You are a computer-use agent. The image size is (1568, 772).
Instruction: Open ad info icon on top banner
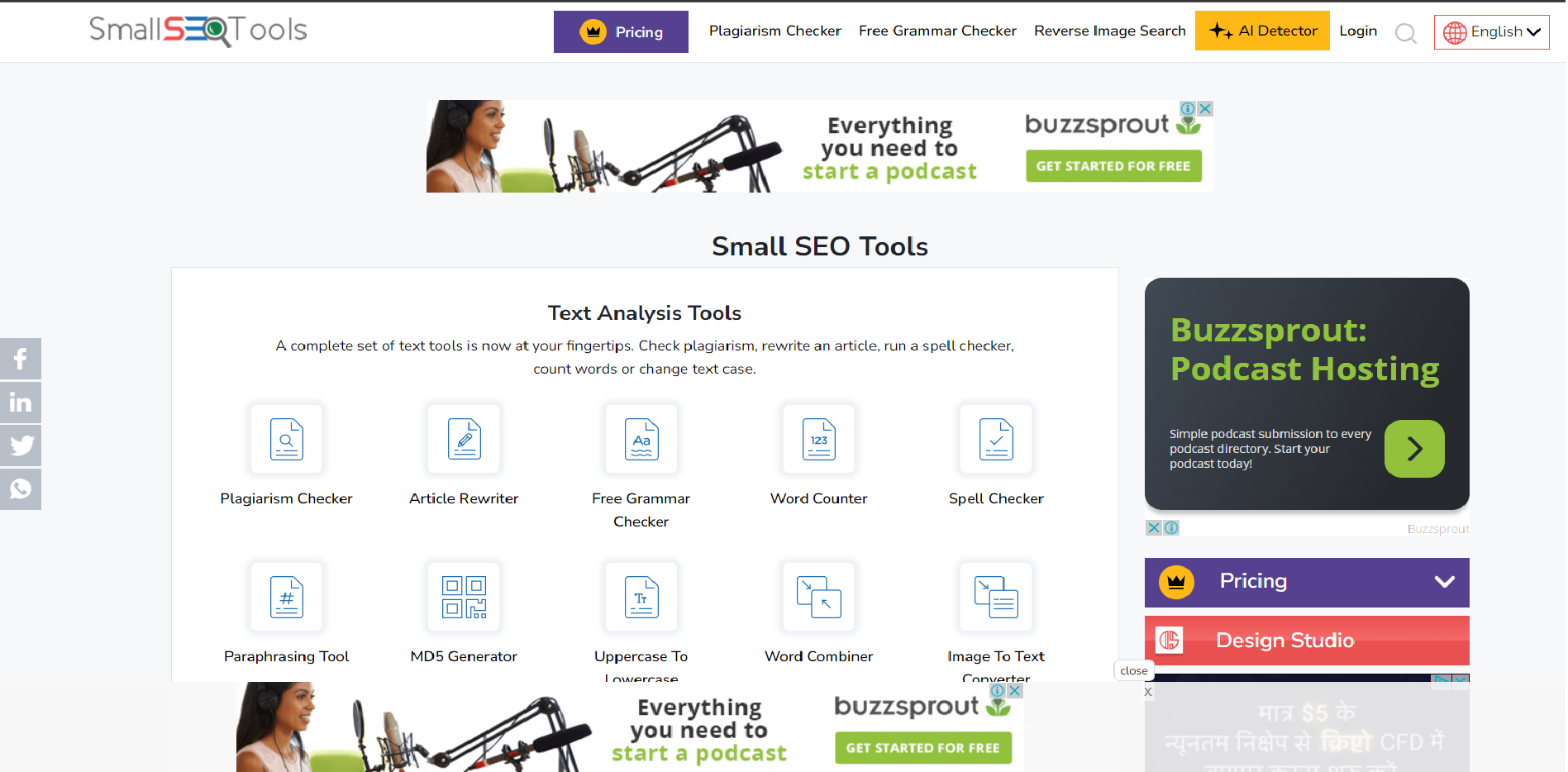tap(1188, 108)
